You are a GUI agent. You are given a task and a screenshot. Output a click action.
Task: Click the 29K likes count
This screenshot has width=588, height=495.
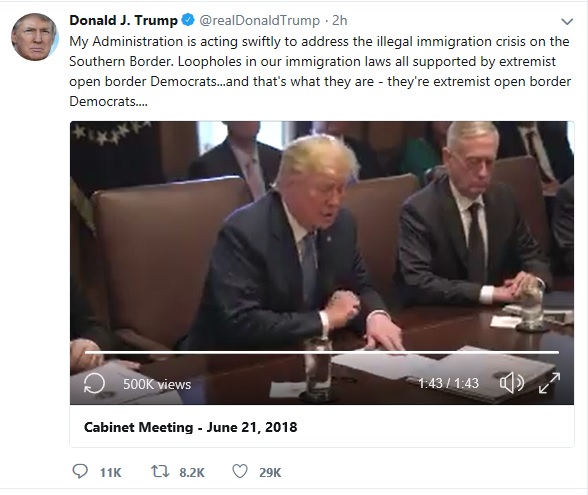[270, 472]
